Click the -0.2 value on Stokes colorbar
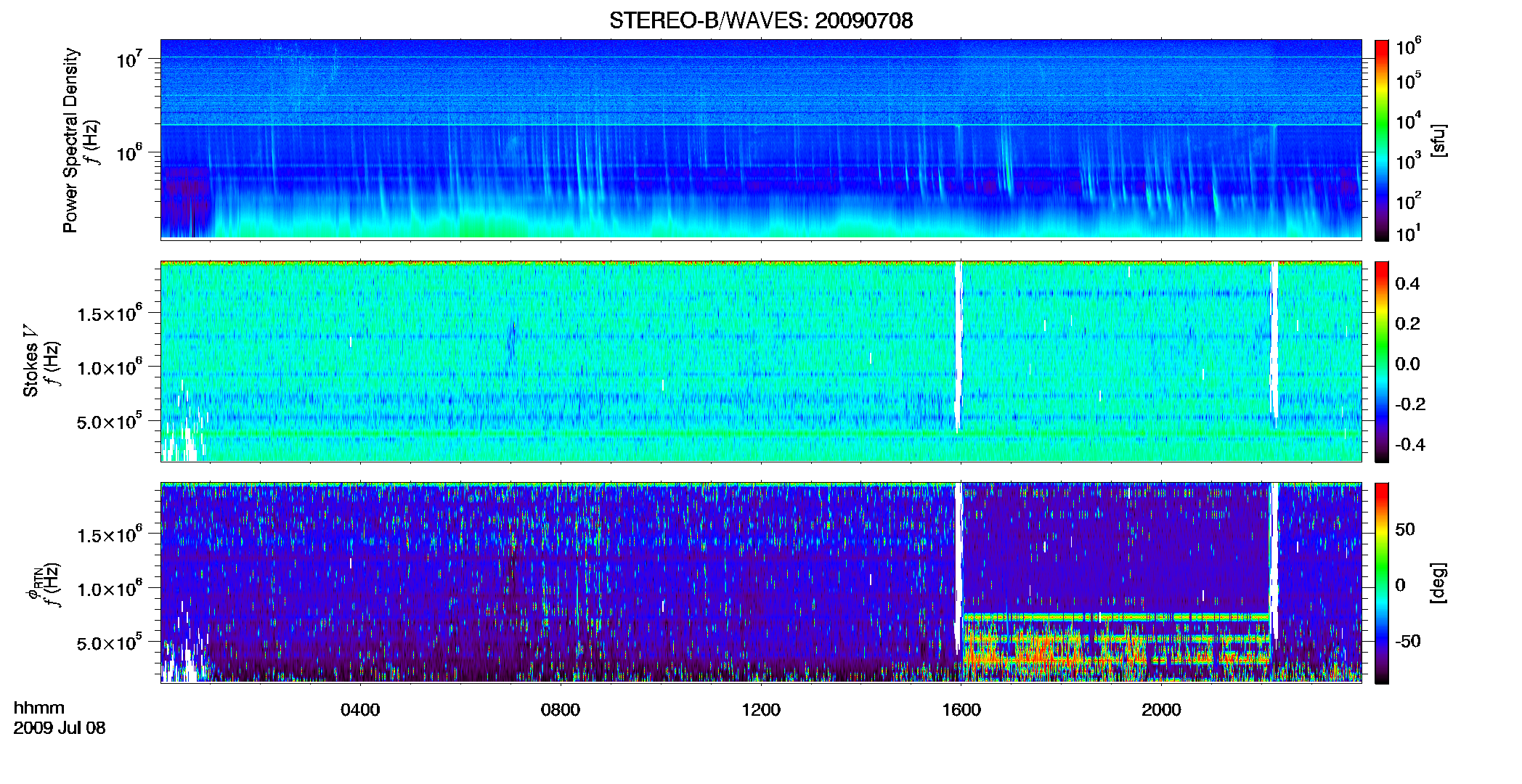This screenshot has height=784, width=1522. coord(1409,404)
